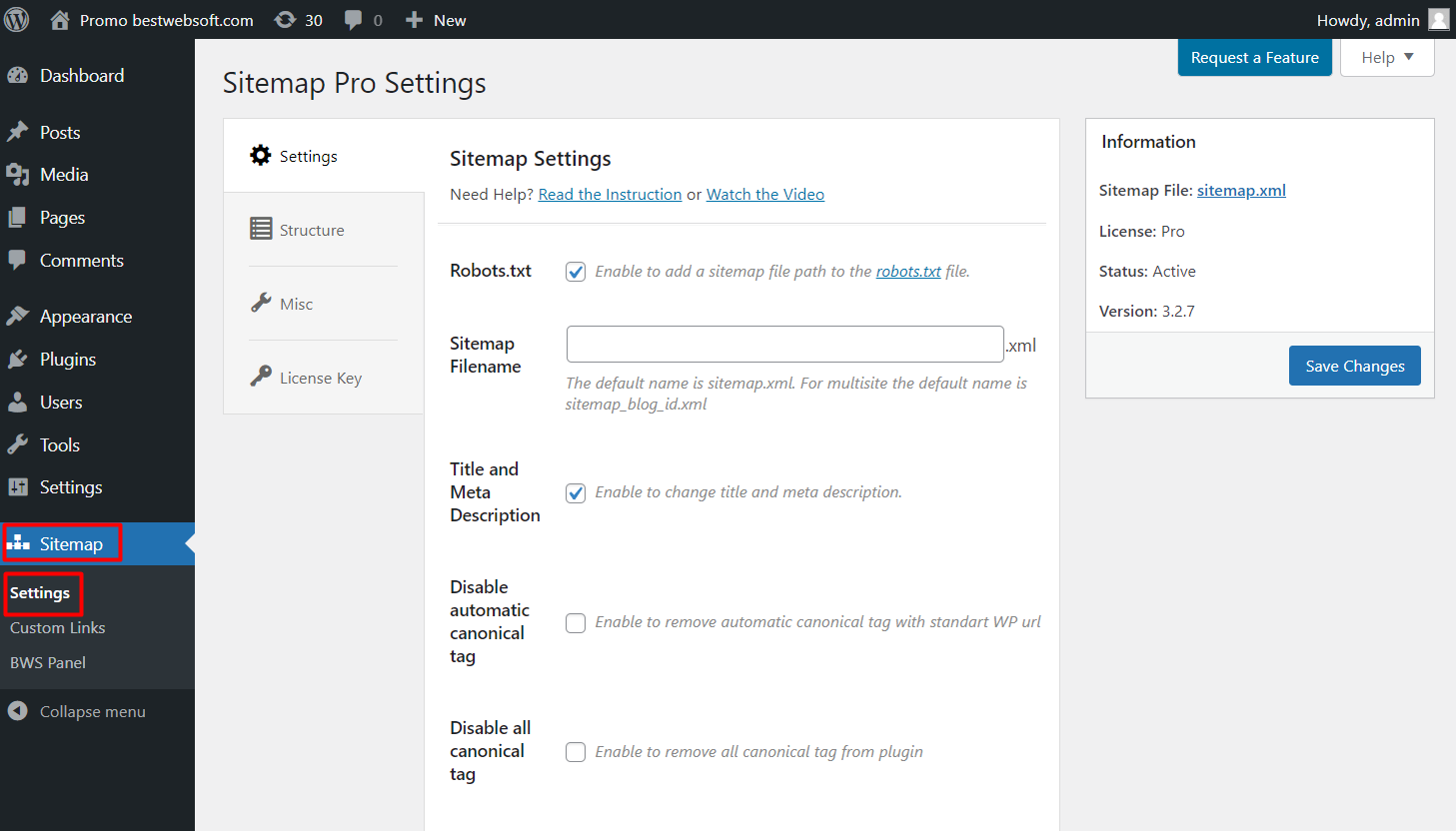Click the Appearance paintbrush icon
This screenshot has height=831, width=1456.
click(x=17, y=317)
